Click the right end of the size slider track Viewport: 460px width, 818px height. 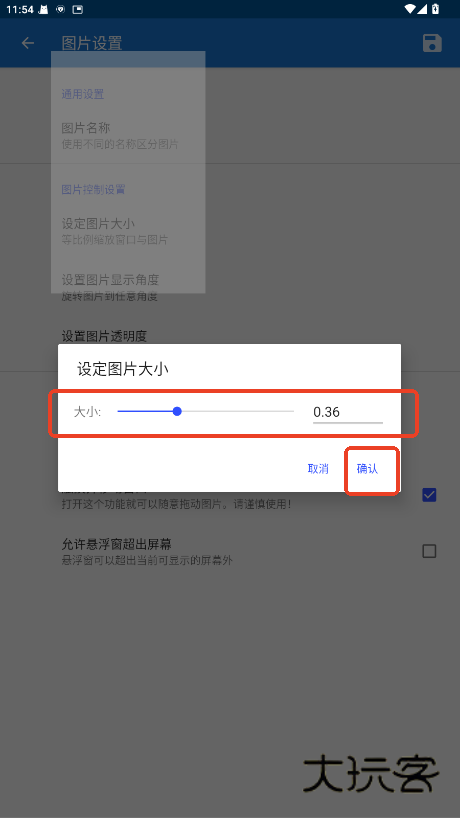(292, 412)
